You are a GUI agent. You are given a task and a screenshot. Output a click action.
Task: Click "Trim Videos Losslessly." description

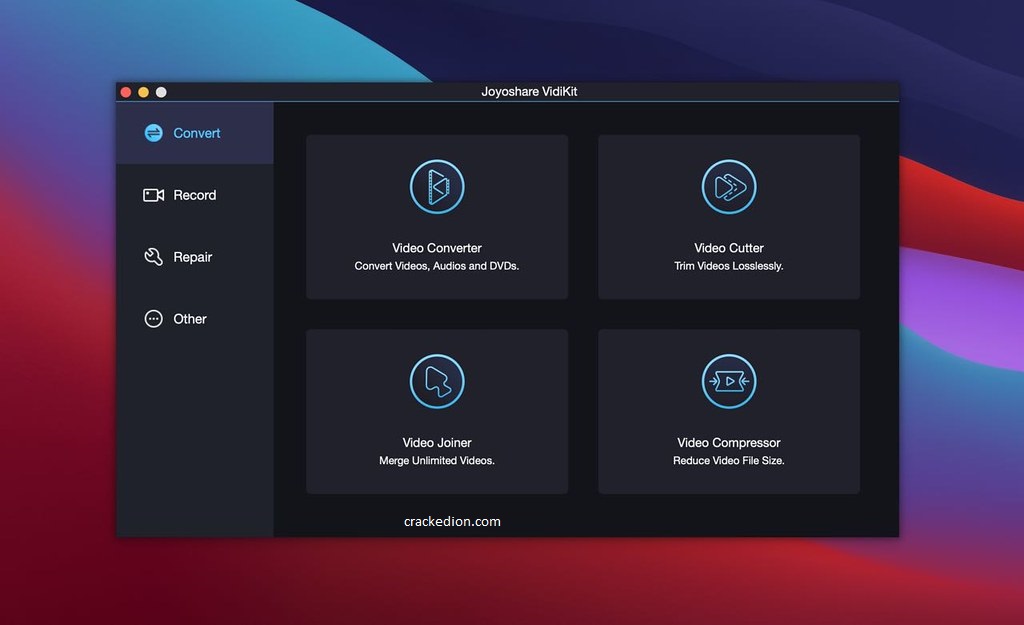point(729,266)
